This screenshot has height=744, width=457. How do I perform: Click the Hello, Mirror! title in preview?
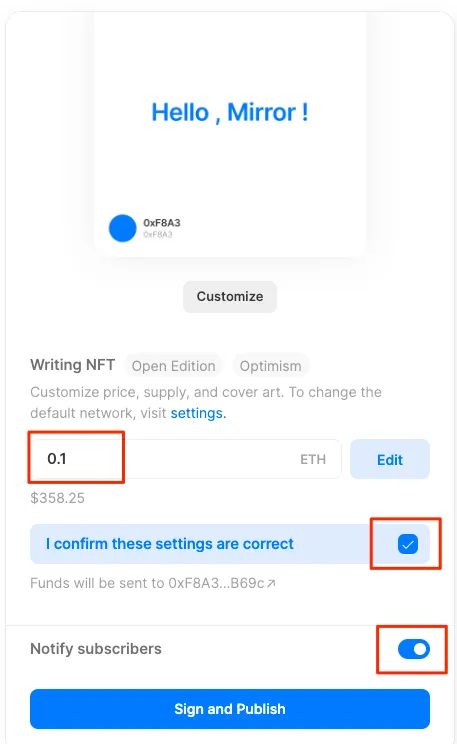(x=230, y=112)
